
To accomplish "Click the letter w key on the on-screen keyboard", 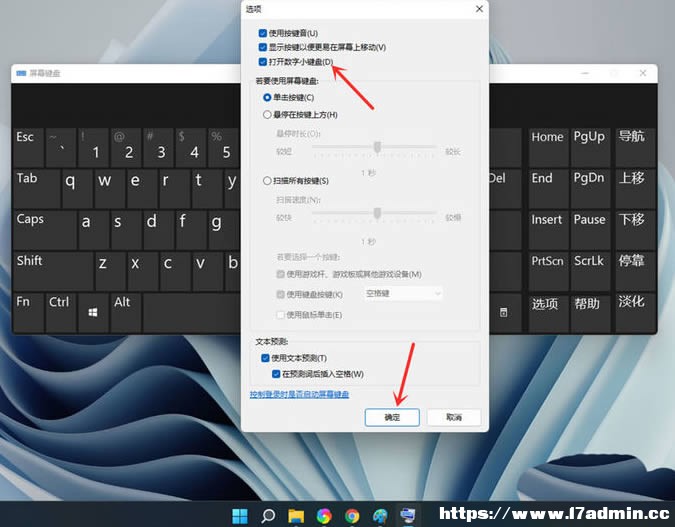I will pyautogui.click(x=110, y=189).
